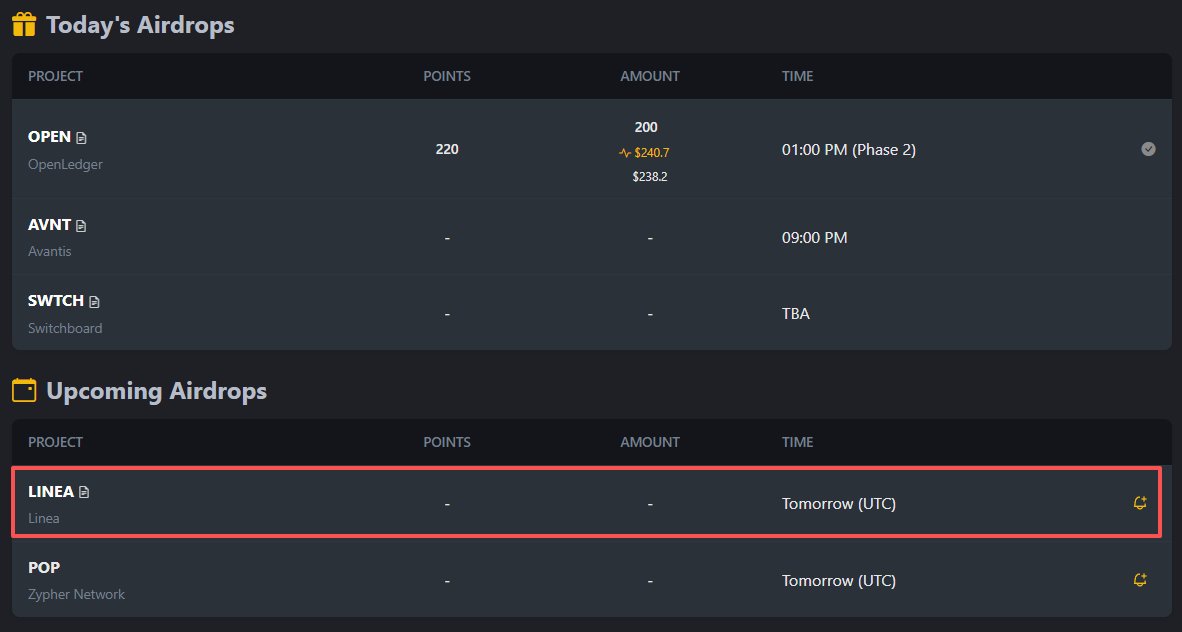Viewport: 1182px width, 632px height.
Task: Click TIME column header in Today's Airdrops
Action: coord(798,76)
